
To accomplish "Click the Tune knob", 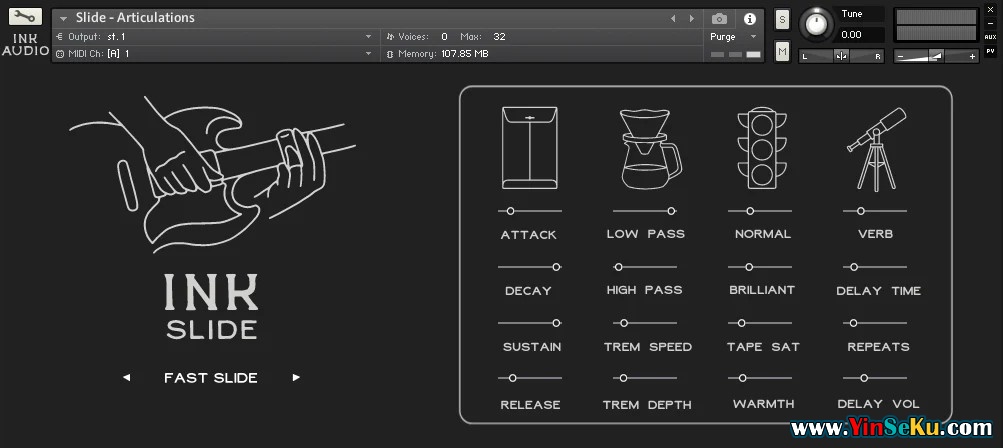I will (x=817, y=23).
